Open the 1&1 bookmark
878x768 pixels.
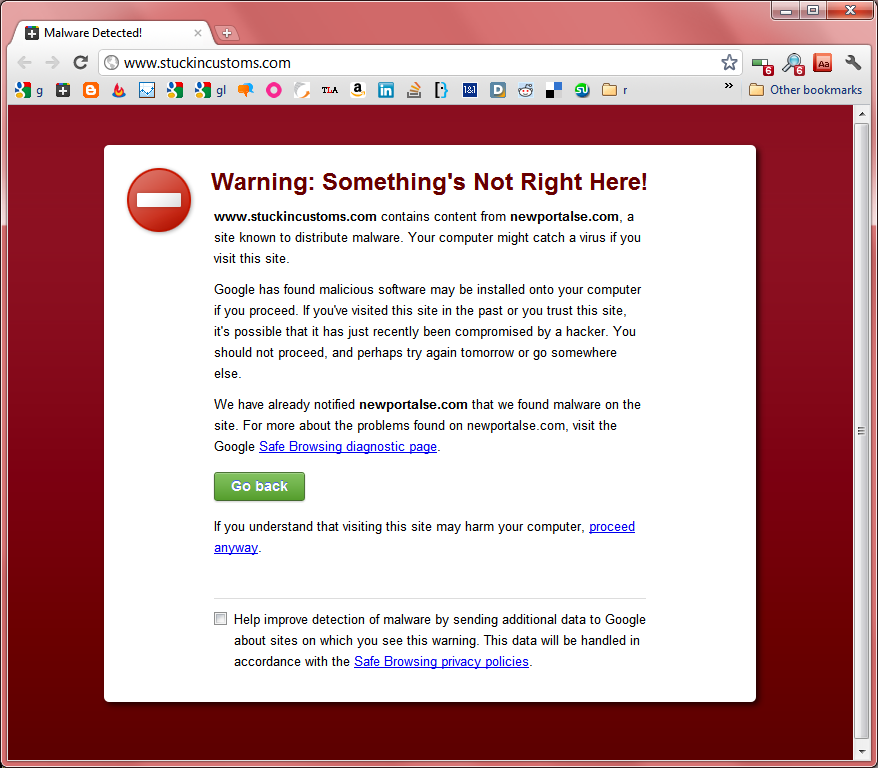pos(470,90)
